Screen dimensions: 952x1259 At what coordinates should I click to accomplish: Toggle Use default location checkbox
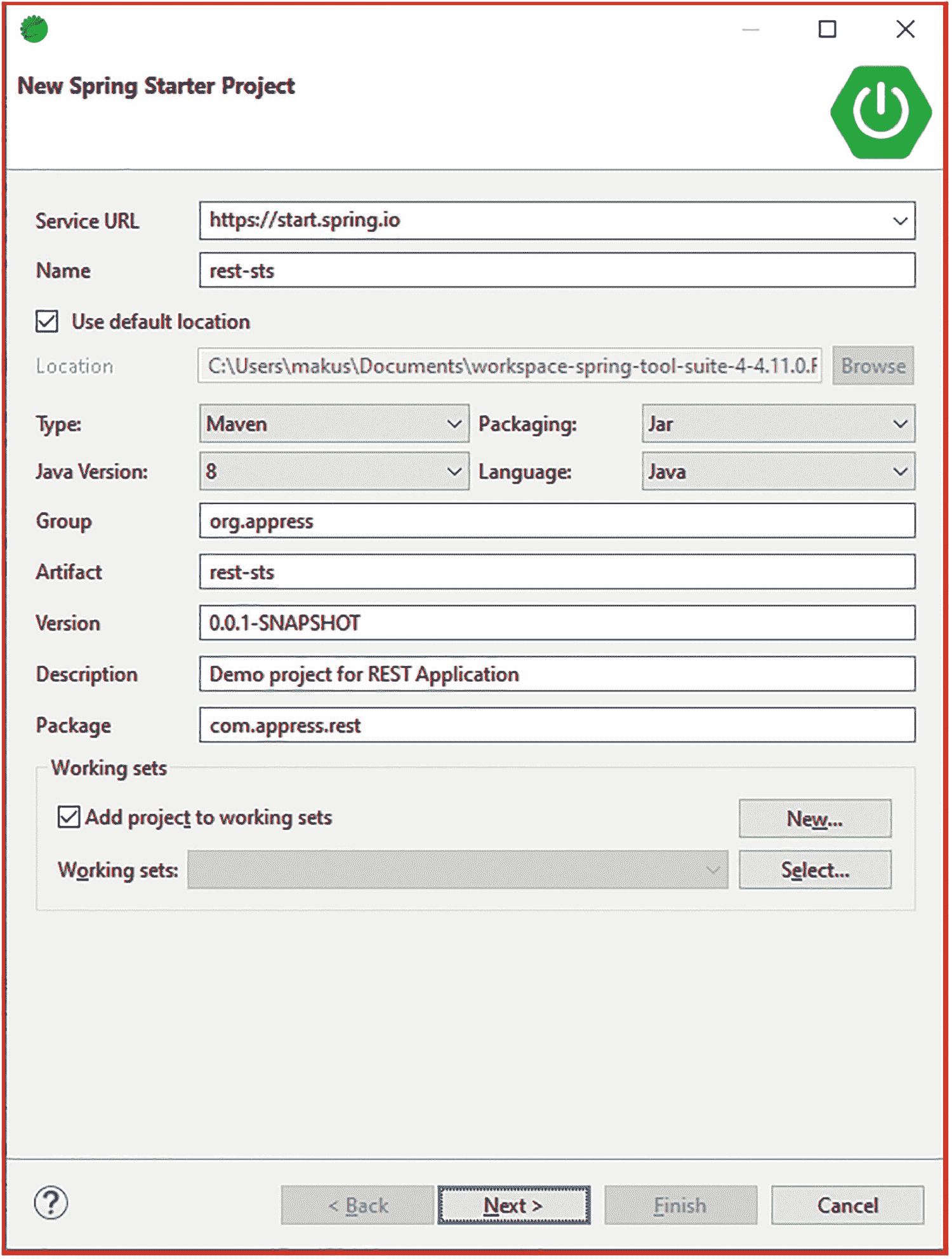47,321
